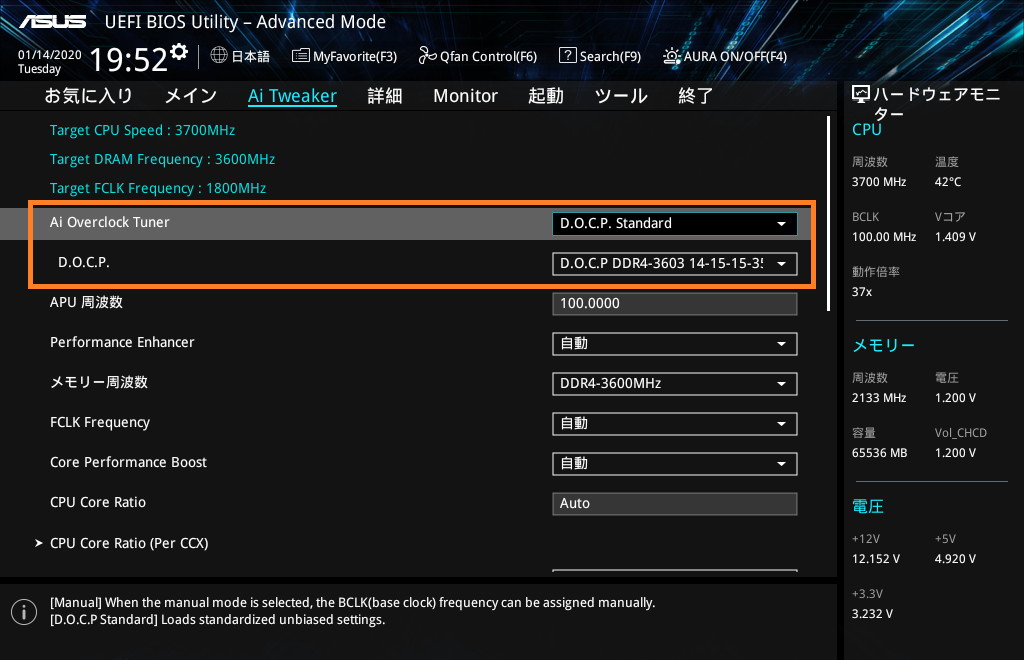Select the D.O.C.P. row label
1024x660 pixels.
pos(84,262)
